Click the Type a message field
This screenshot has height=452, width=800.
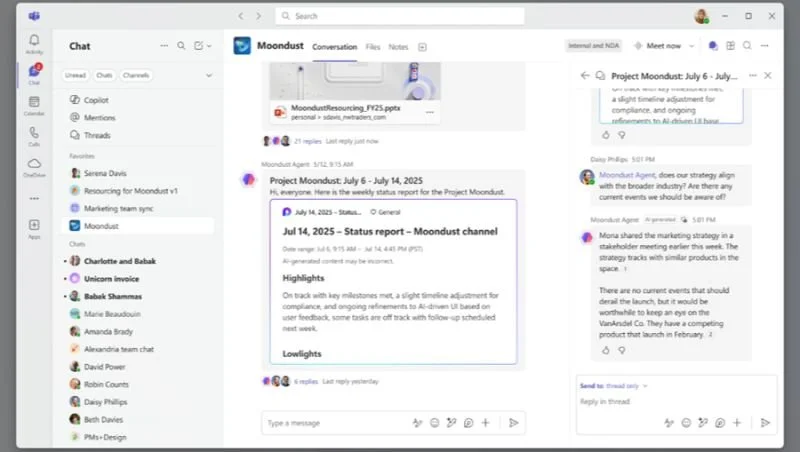[x=334, y=423]
